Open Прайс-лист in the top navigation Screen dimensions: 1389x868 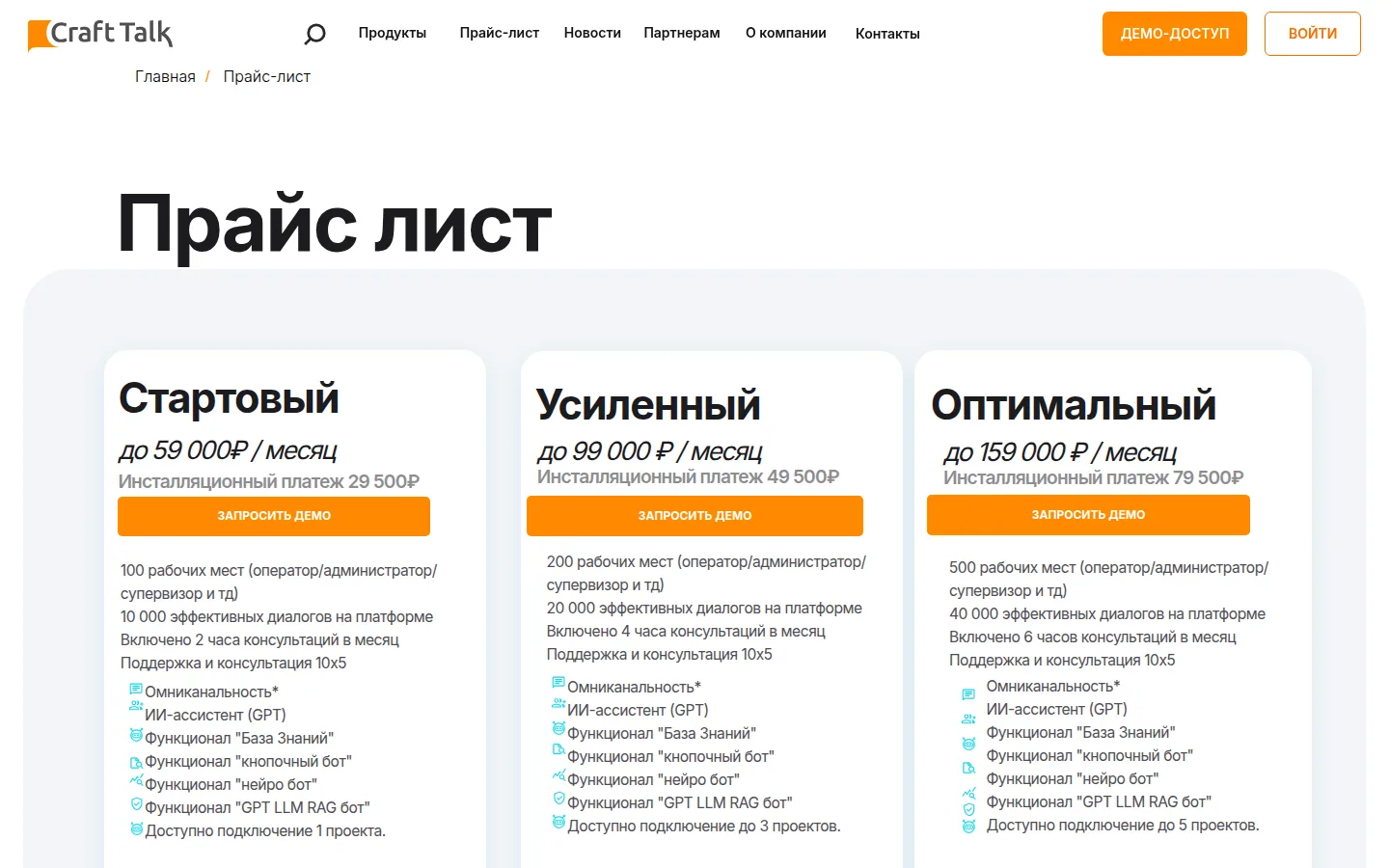click(x=500, y=33)
